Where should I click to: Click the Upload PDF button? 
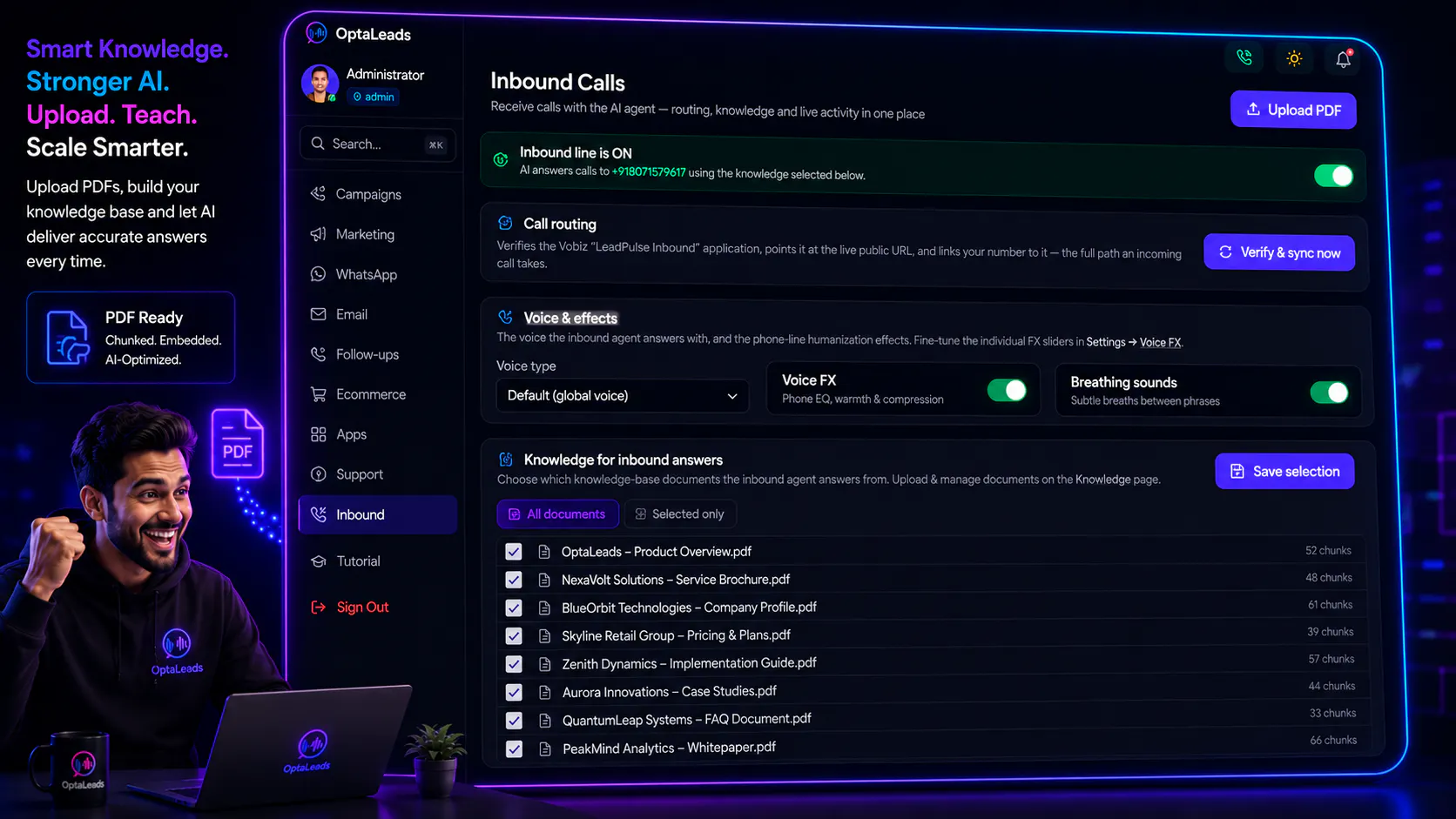[x=1293, y=110]
